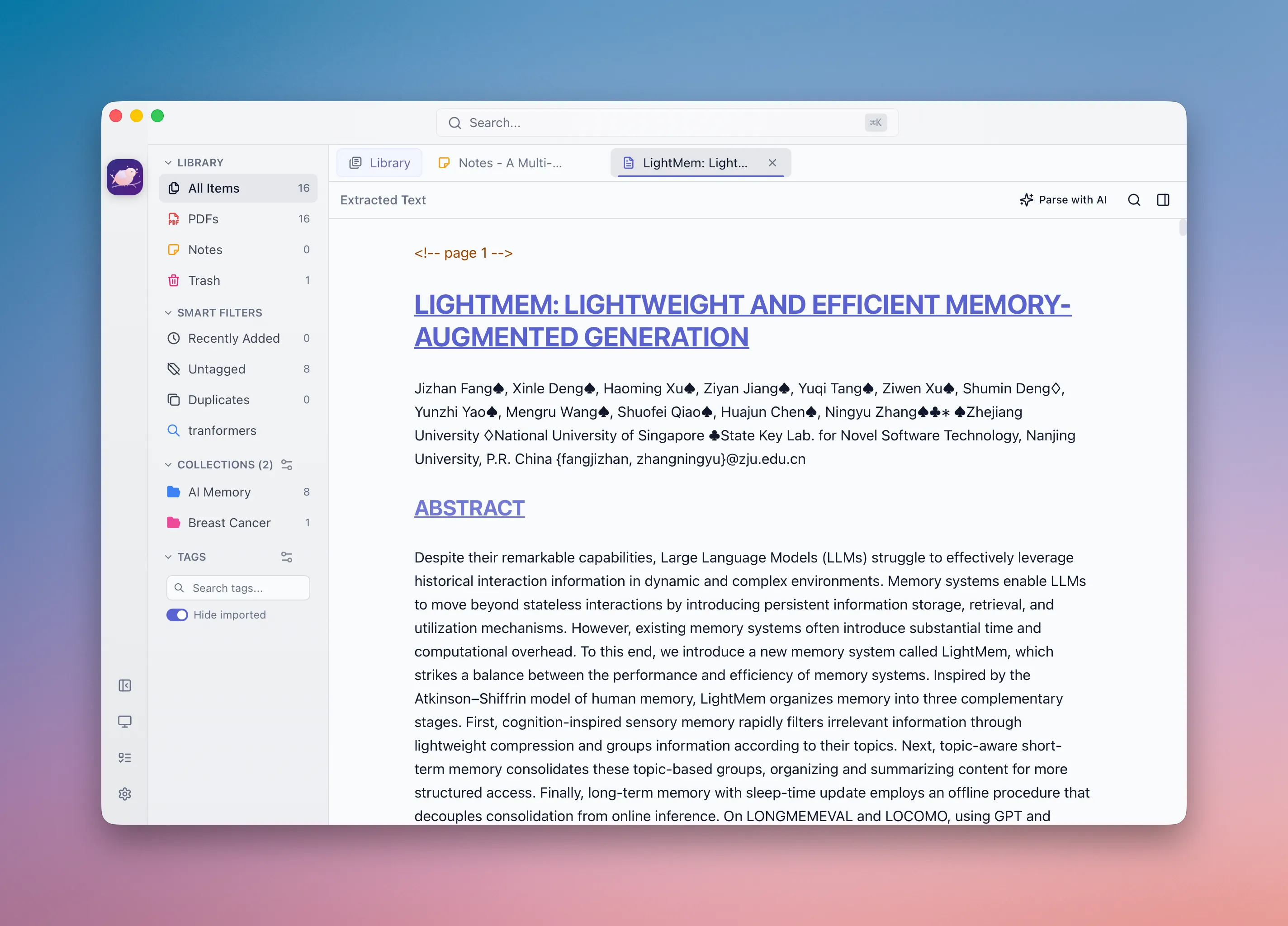Open settings gear in left rail
This screenshot has height=926, width=1288.
pyautogui.click(x=124, y=794)
